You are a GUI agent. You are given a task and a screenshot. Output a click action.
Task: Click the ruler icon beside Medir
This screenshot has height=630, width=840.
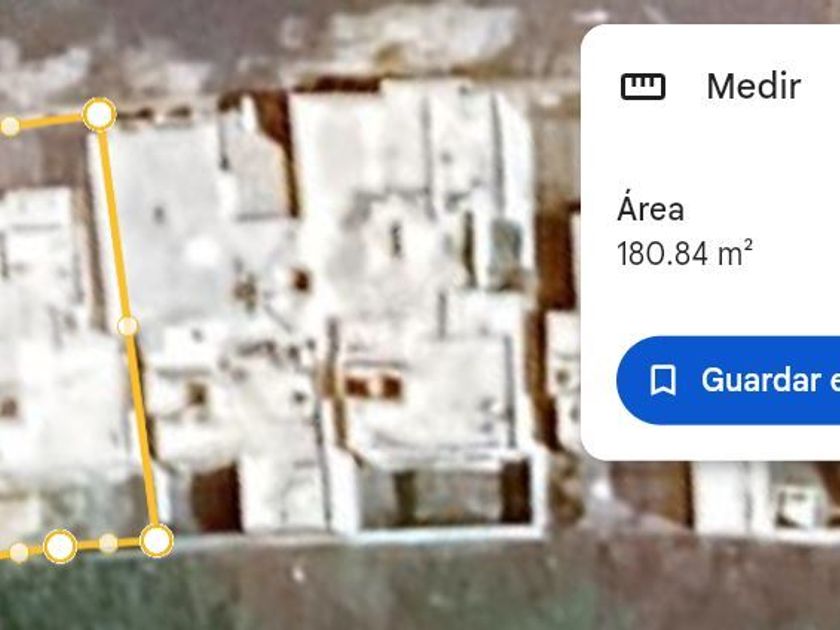pyautogui.click(x=643, y=87)
